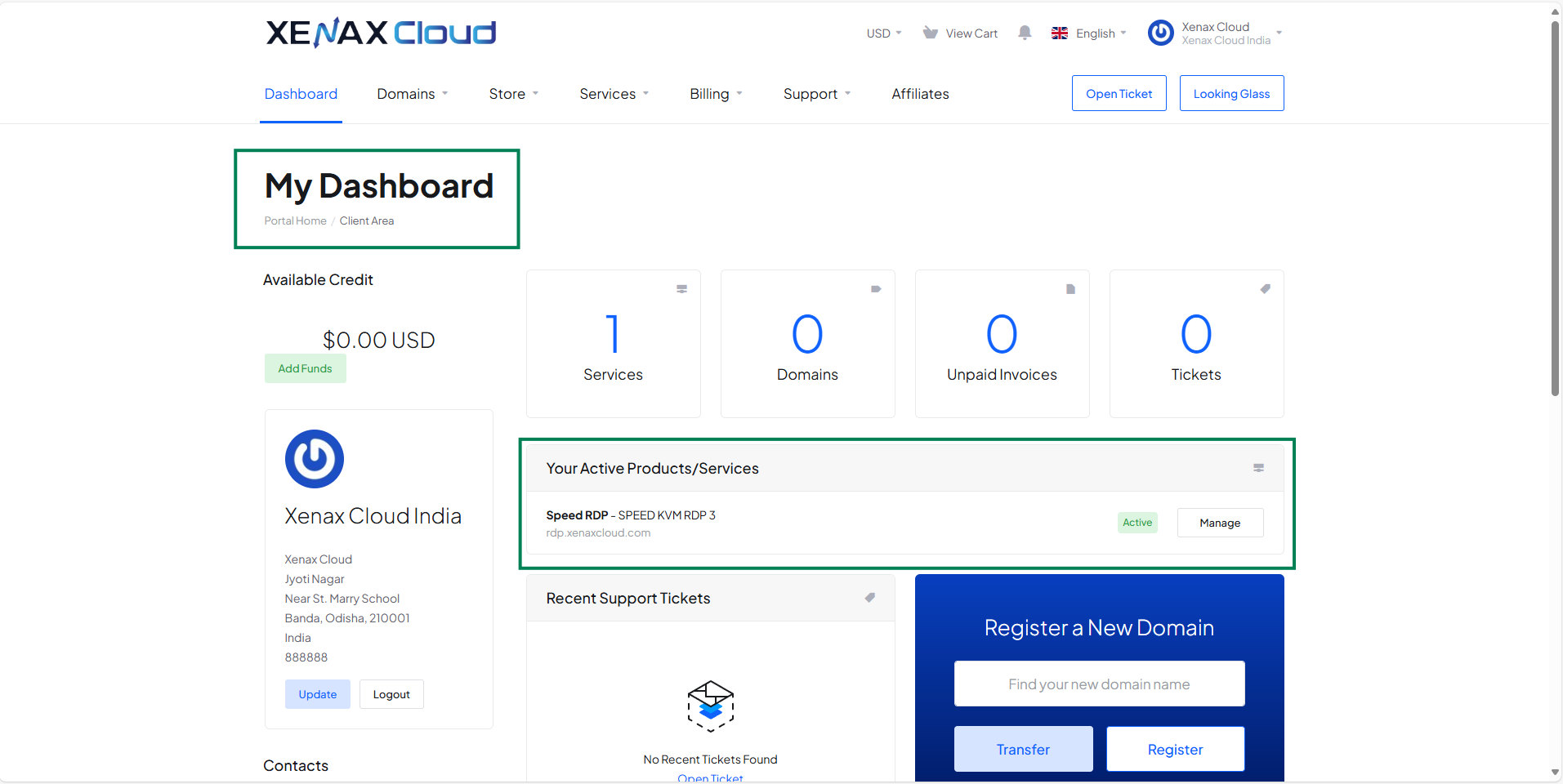Screen dimensions: 1563x784
Task: Click the notification bell icon
Action: (1025, 33)
